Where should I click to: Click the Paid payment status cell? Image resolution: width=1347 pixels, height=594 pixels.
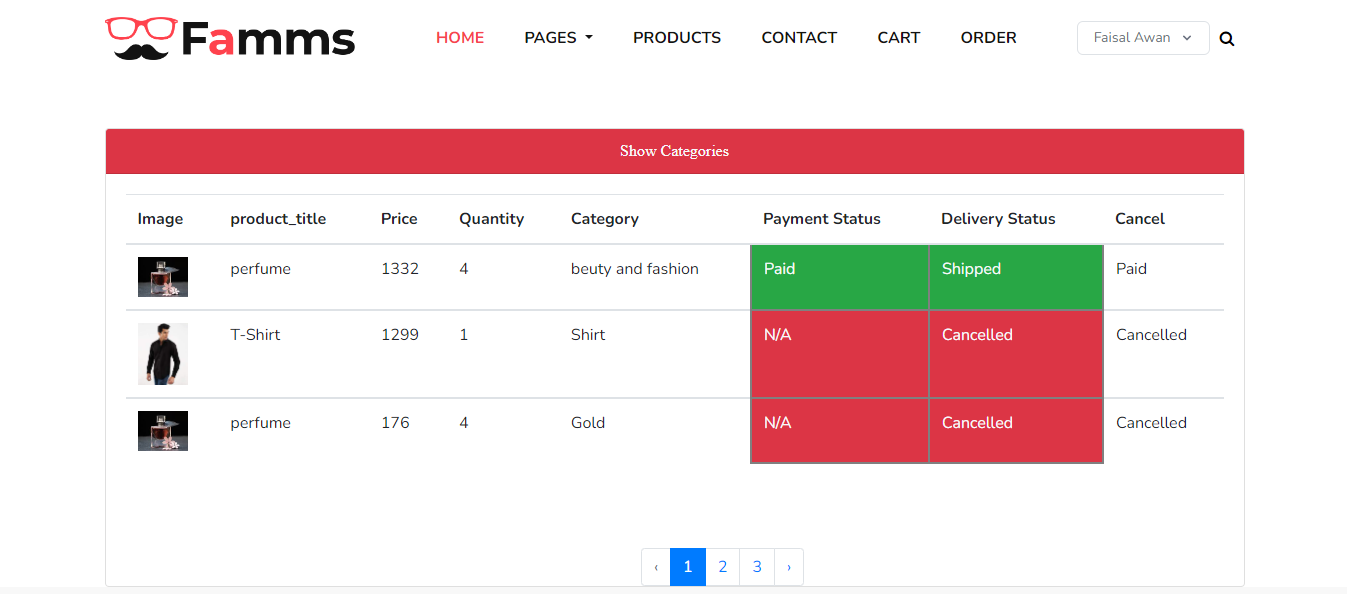(839, 277)
